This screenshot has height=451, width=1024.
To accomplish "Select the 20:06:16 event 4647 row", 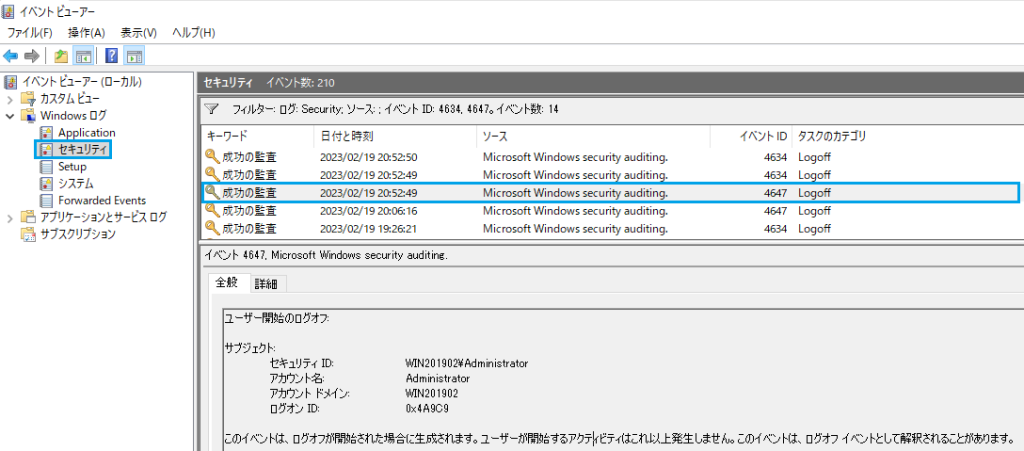I will pos(611,211).
